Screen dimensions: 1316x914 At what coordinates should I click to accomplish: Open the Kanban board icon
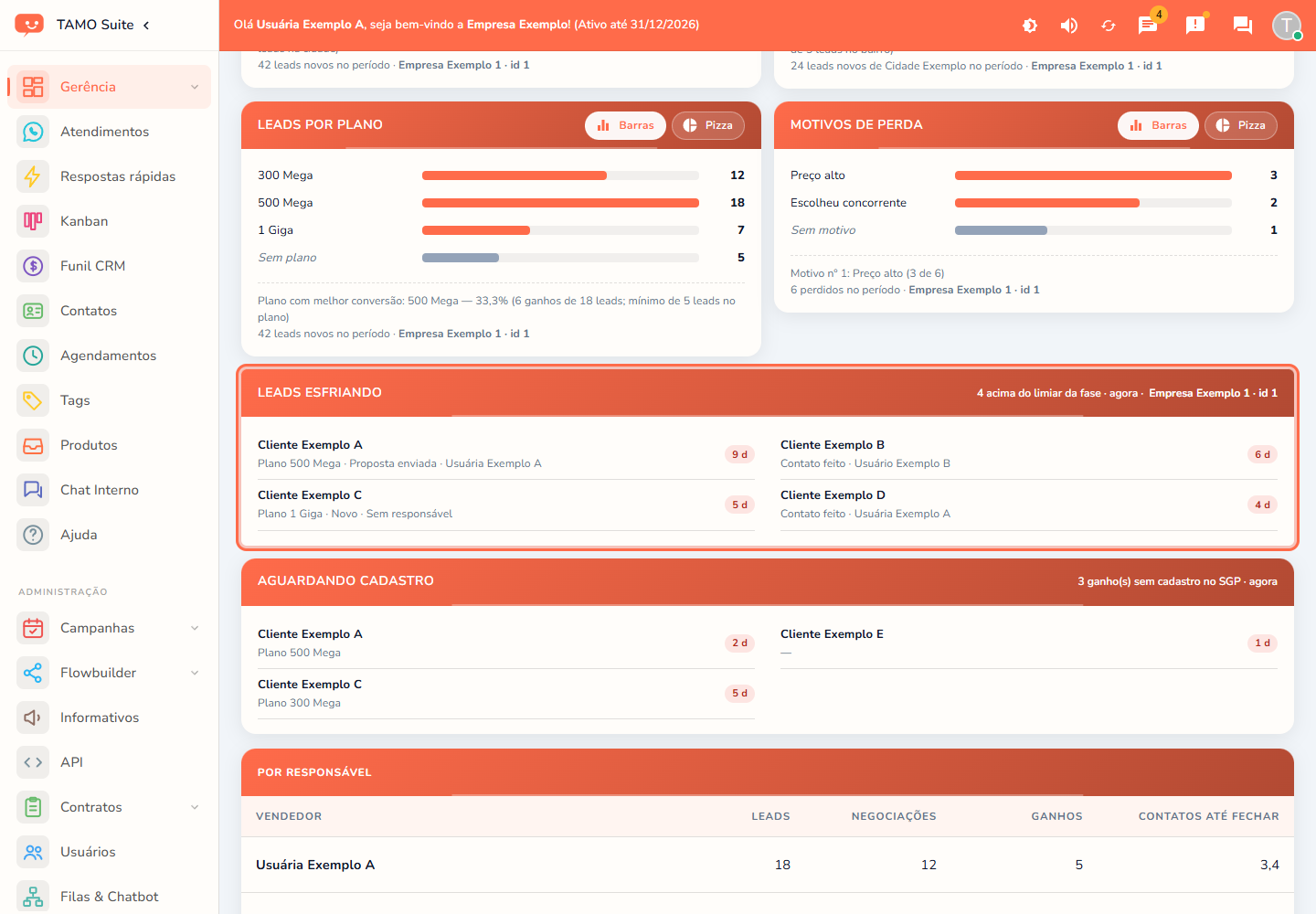33,221
